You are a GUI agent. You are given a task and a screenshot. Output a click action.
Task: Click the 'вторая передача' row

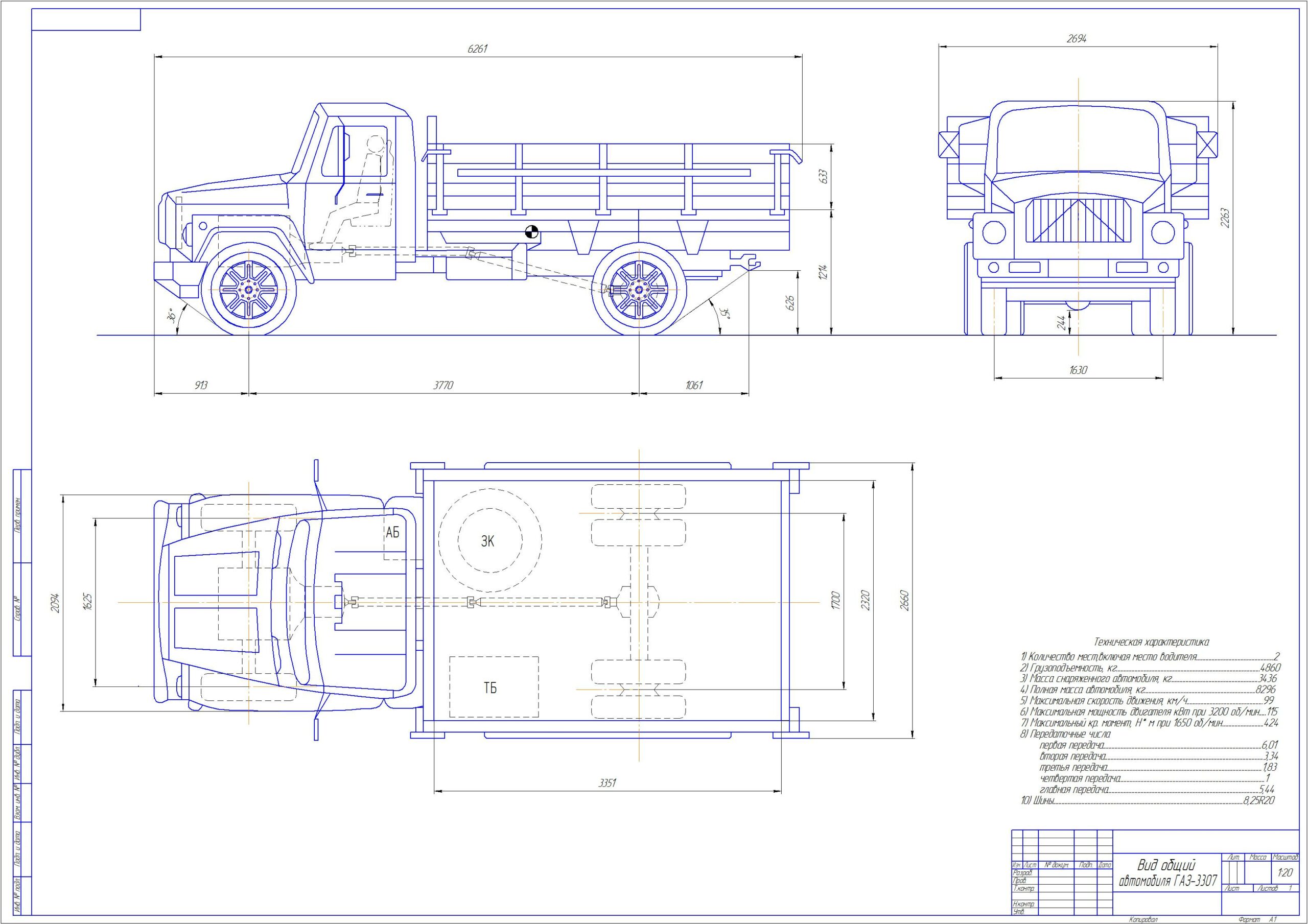coord(1158,756)
